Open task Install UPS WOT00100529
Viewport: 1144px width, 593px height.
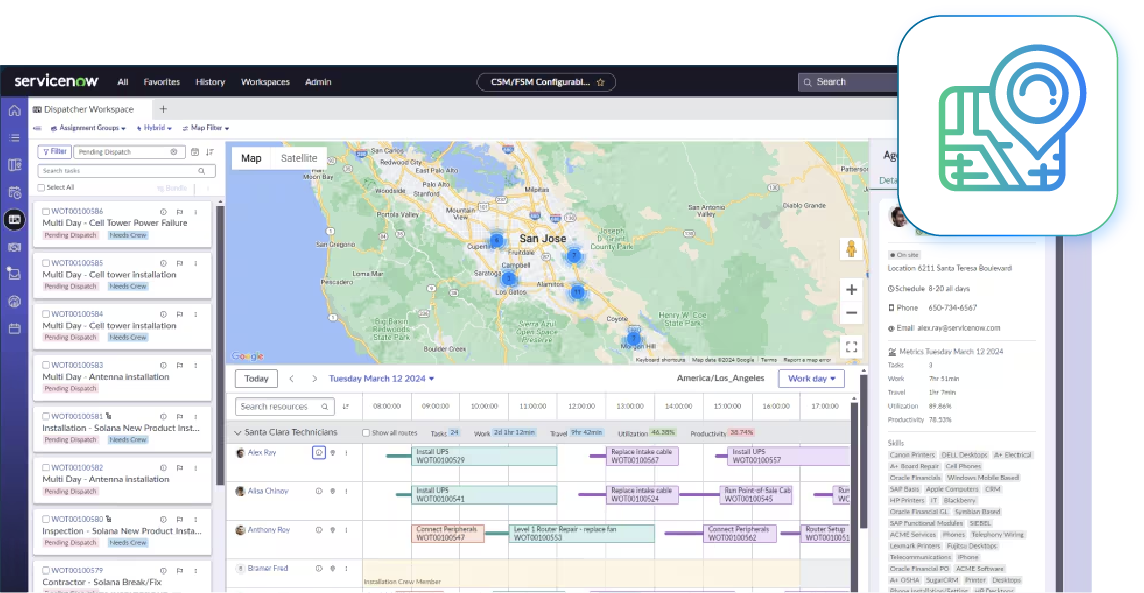[484, 457]
